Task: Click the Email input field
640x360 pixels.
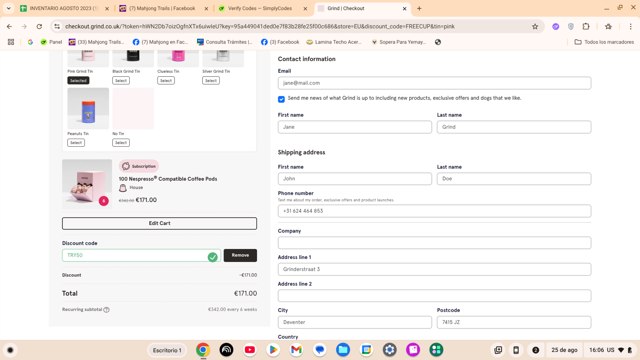Action: (434, 83)
